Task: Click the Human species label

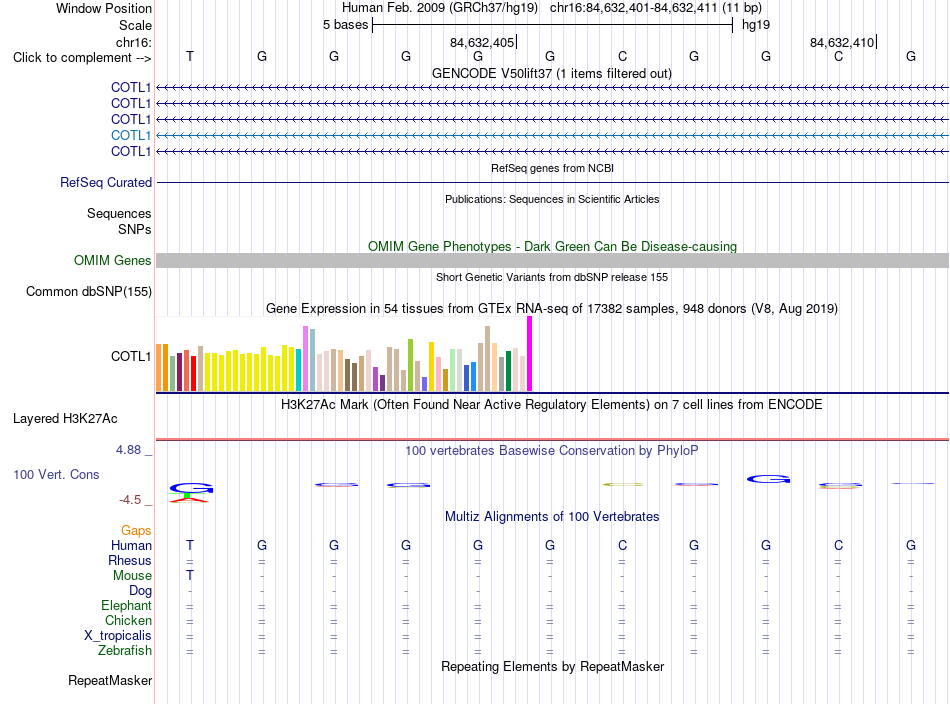Action: click(131, 545)
